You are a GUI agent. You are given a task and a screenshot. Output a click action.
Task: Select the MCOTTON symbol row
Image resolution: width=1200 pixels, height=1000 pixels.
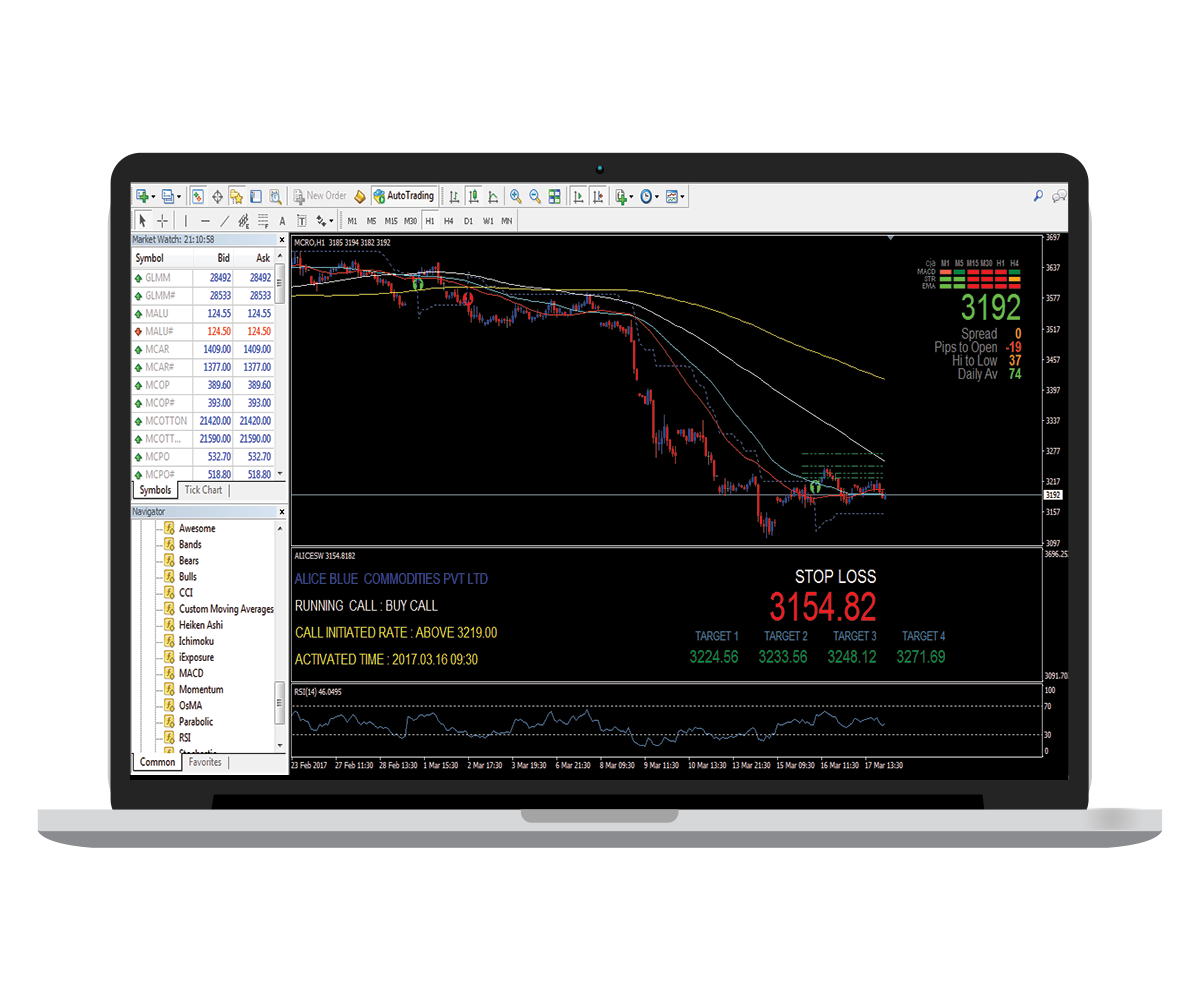coord(204,421)
